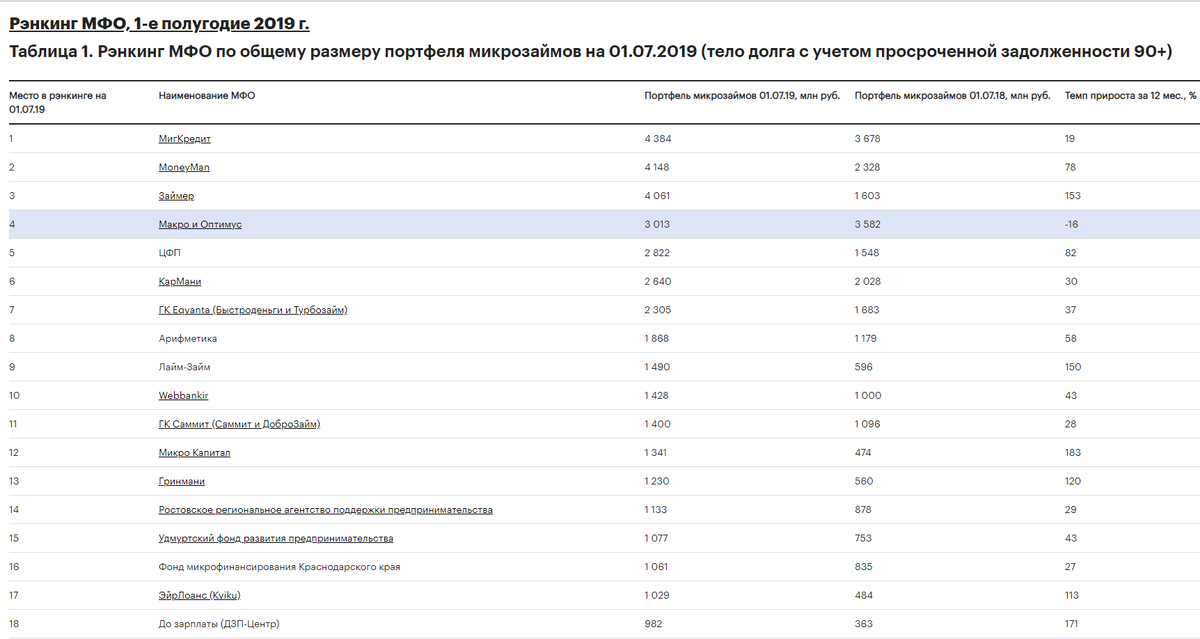
Task: Select MoneyMan 2019 portfolio value 4 148
Action: coord(659,167)
